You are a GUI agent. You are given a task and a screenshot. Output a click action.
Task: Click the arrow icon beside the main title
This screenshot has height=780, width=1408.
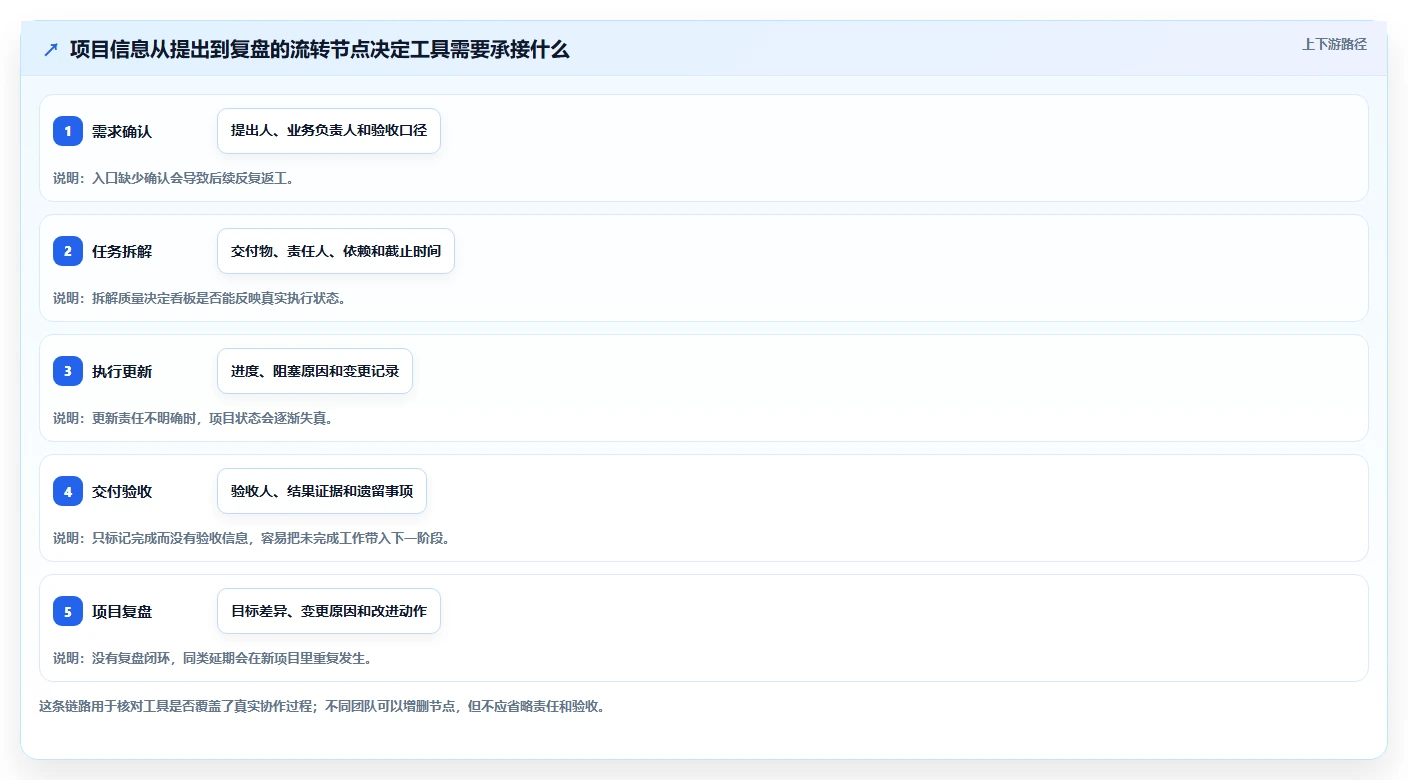[51, 49]
